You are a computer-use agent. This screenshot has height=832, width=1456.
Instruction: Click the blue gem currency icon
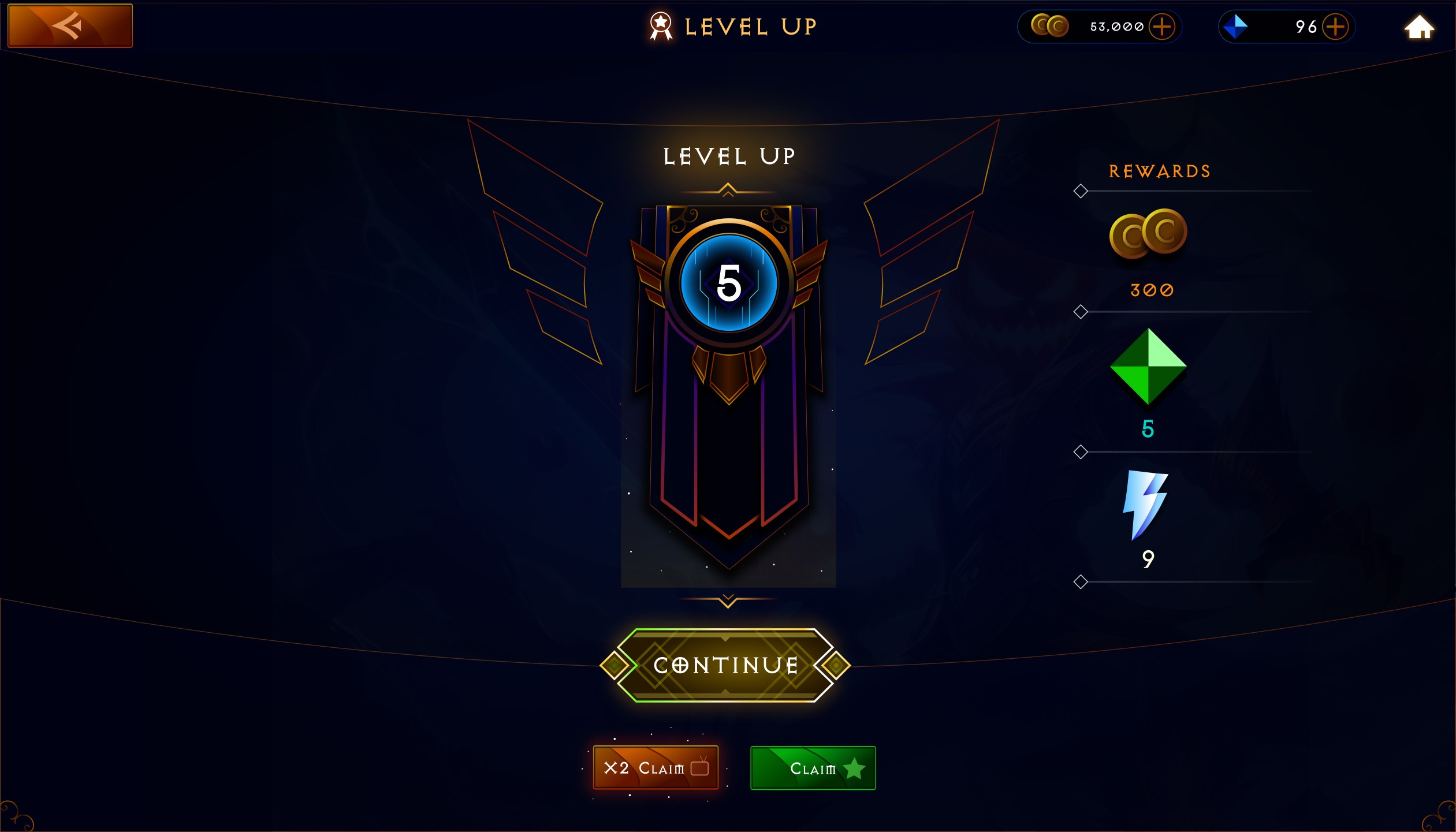coord(1235,27)
